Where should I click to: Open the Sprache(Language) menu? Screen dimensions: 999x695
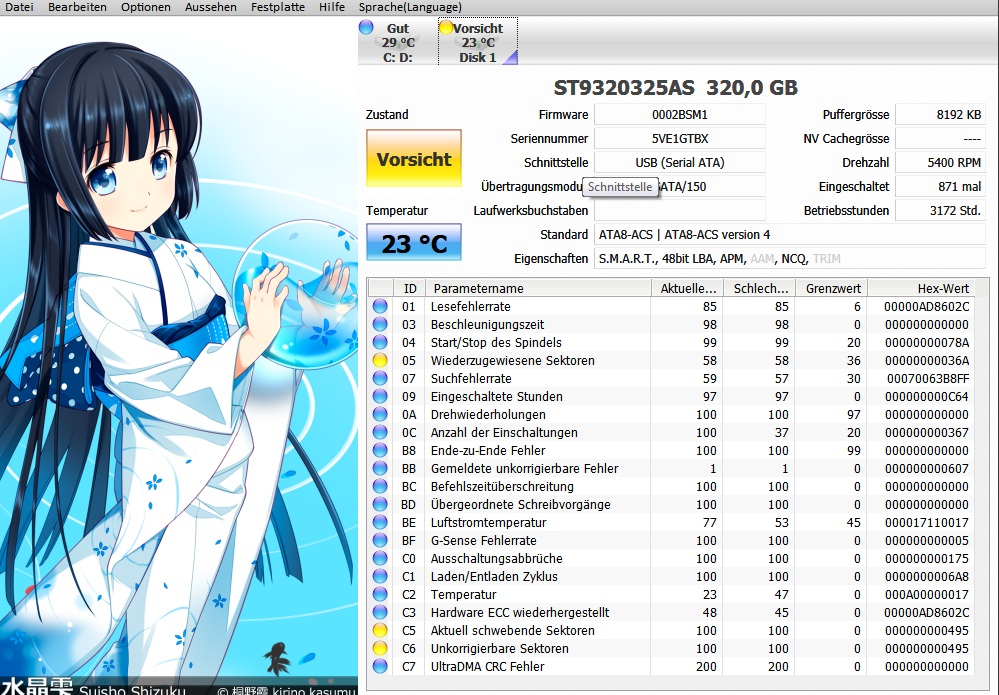tap(410, 7)
